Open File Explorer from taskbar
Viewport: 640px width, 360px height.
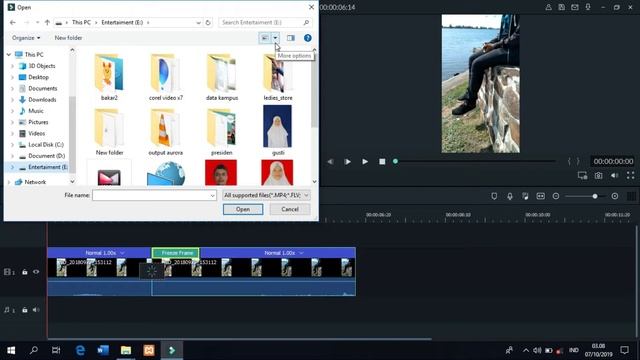126,350
